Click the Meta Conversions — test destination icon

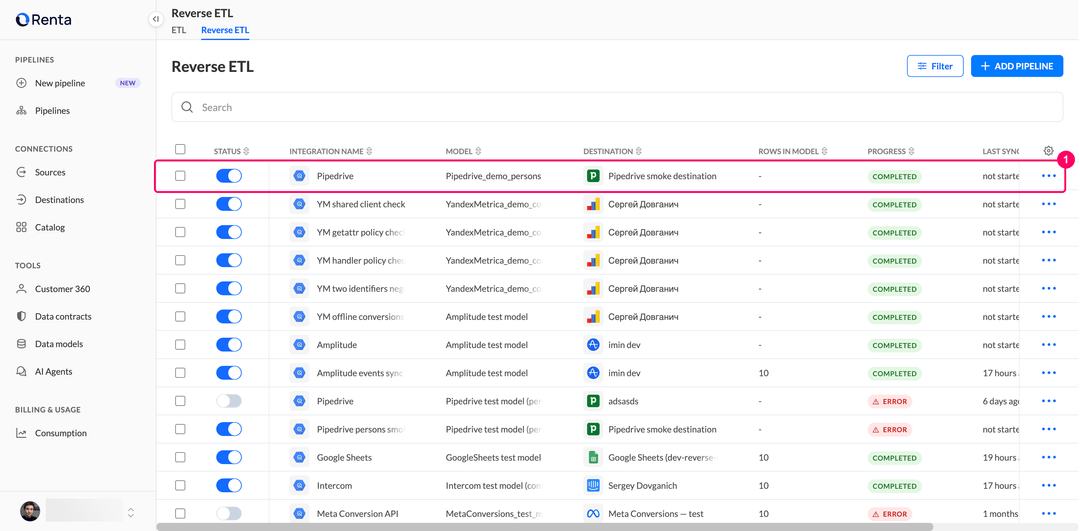[592, 514]
